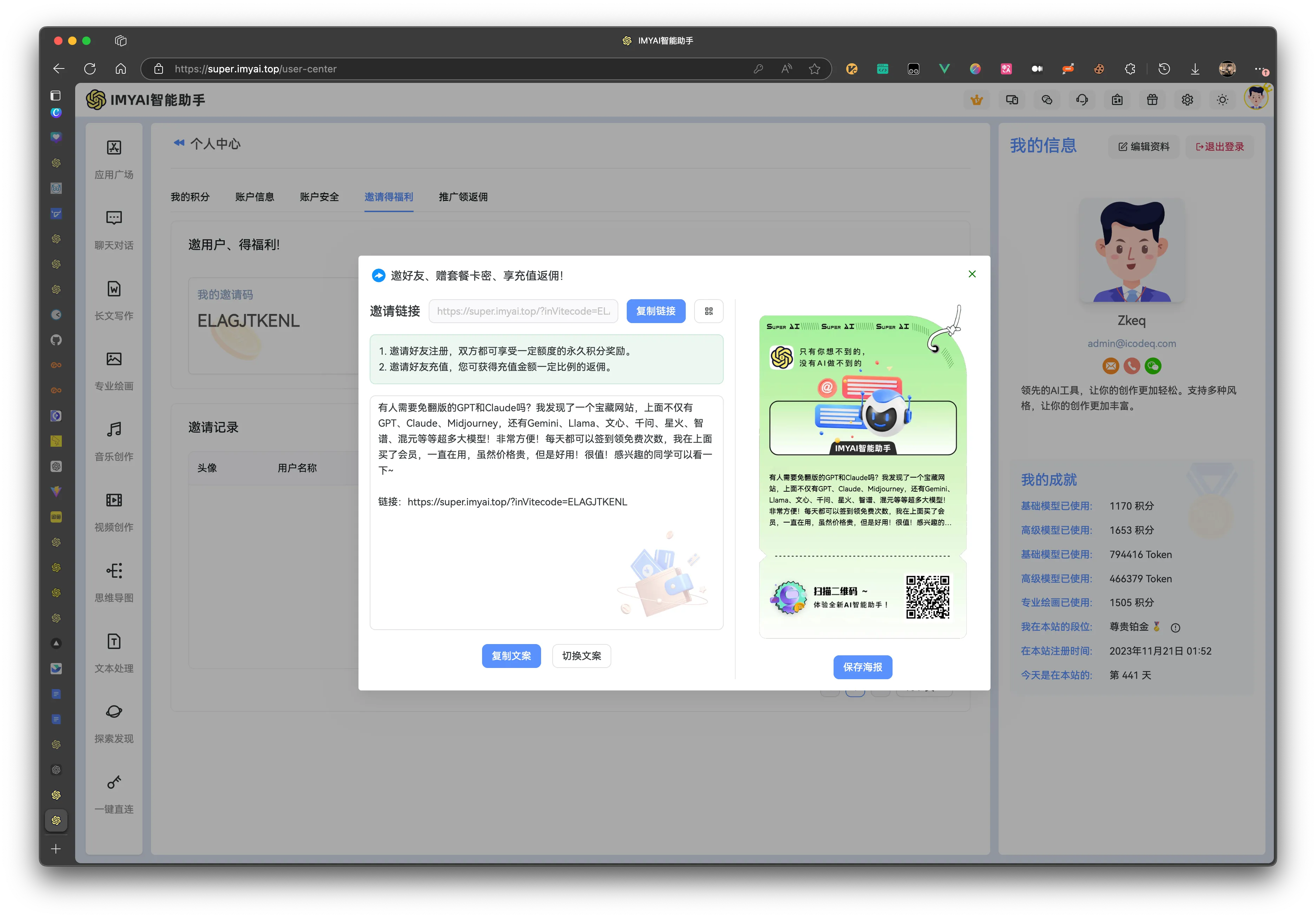Image resolution: width=1316 pixels, height=918 pixels.
Task: Click 切换文案 button
Action: (x=581, y=655)
